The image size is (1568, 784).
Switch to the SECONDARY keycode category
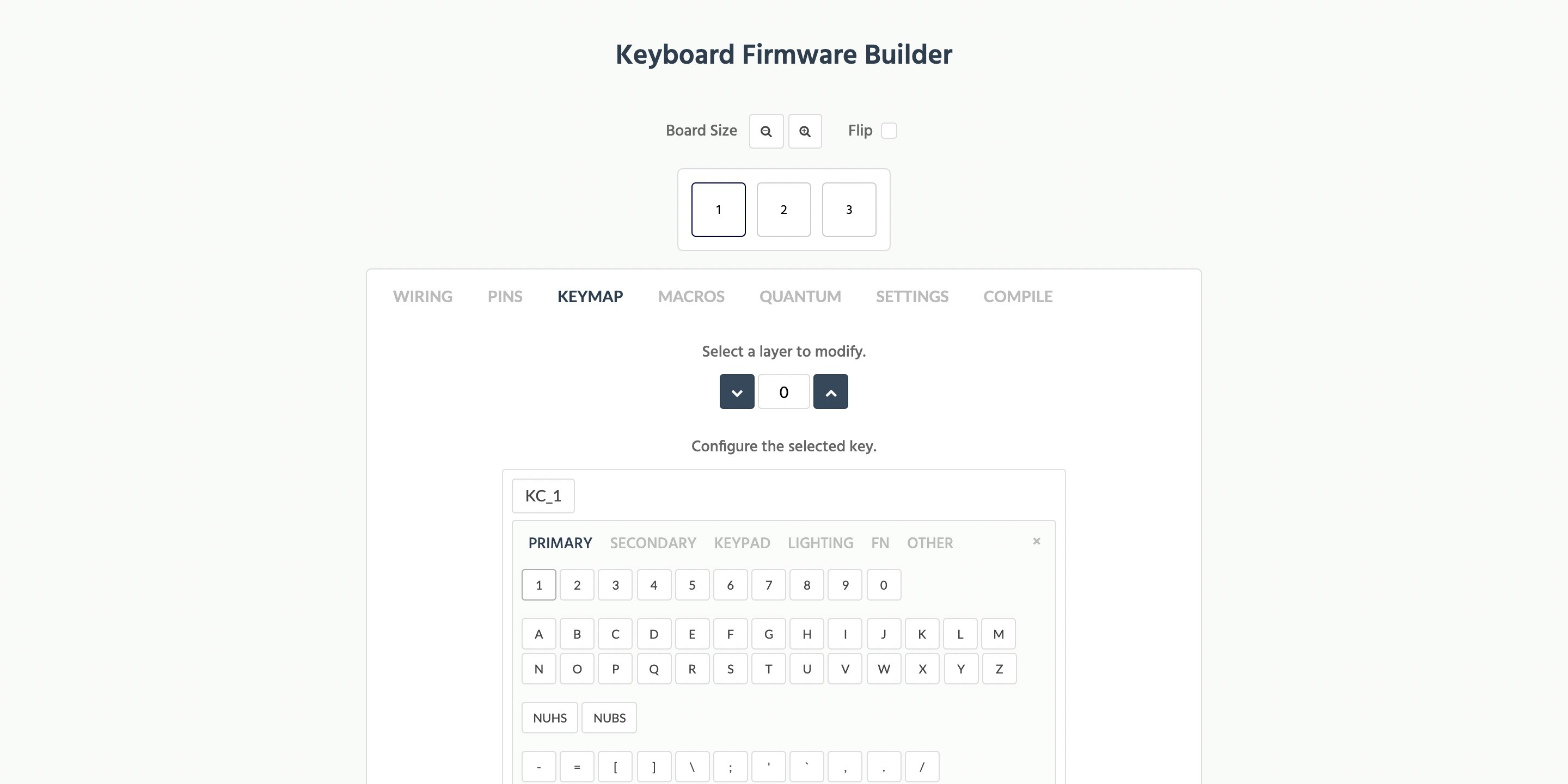653,542
